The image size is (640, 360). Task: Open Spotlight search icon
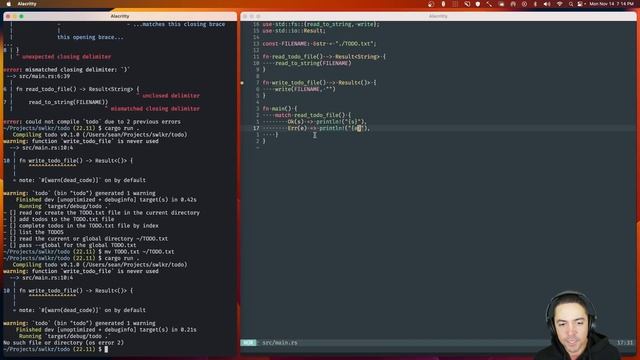click(x=571, y=4)
